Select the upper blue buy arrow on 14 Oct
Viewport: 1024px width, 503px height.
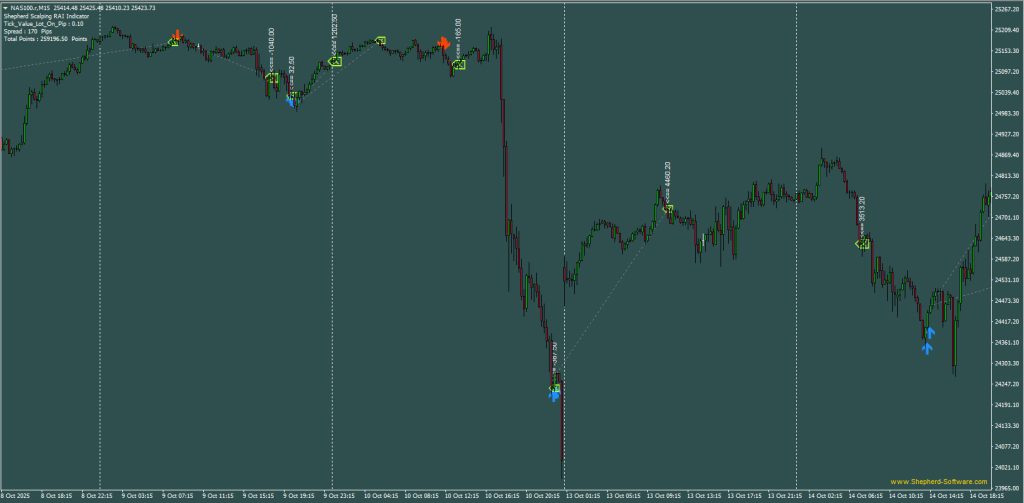(931, 333)
